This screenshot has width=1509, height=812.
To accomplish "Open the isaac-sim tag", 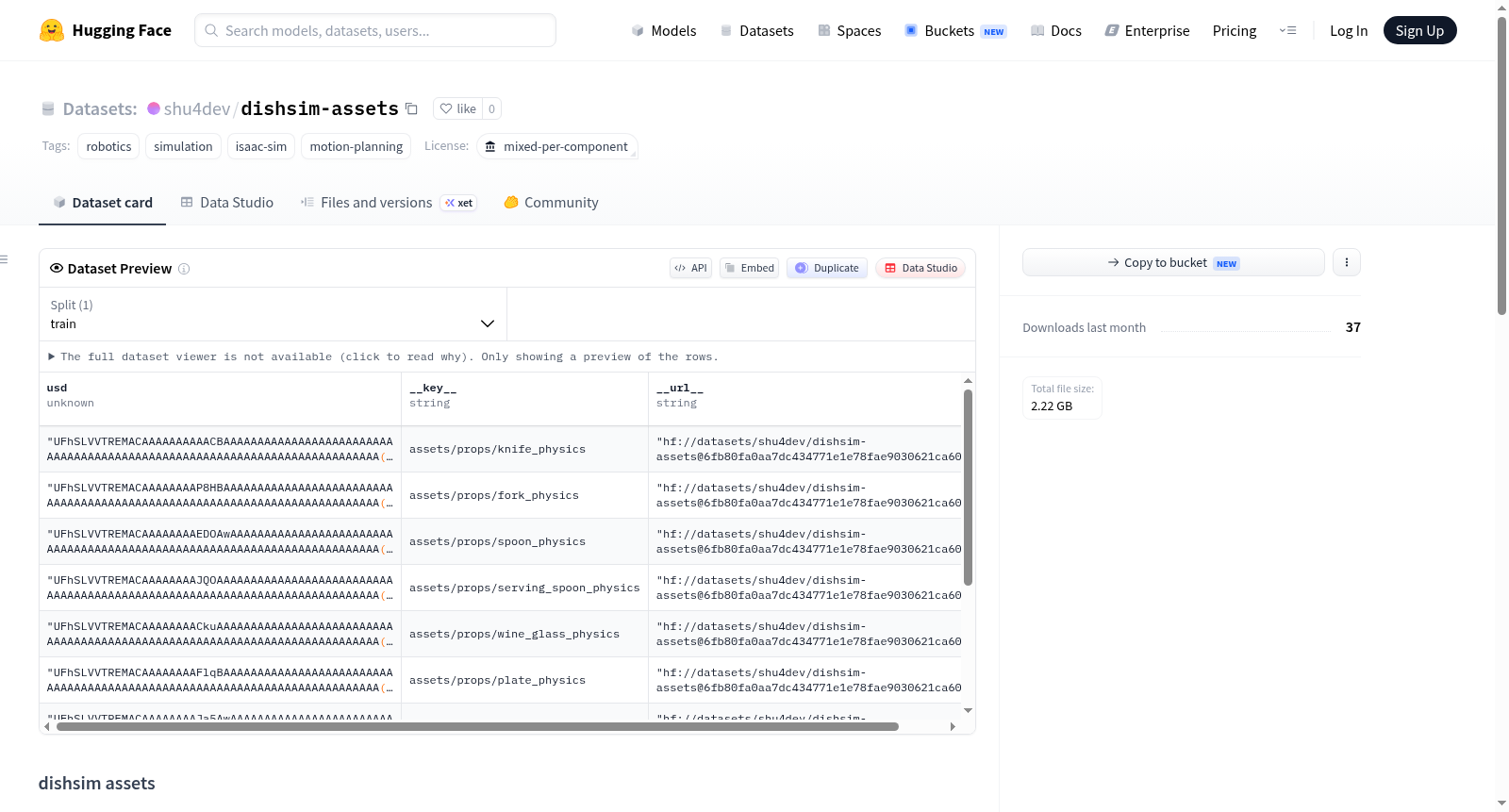I will pyautogui.click(x=261, y=146).
